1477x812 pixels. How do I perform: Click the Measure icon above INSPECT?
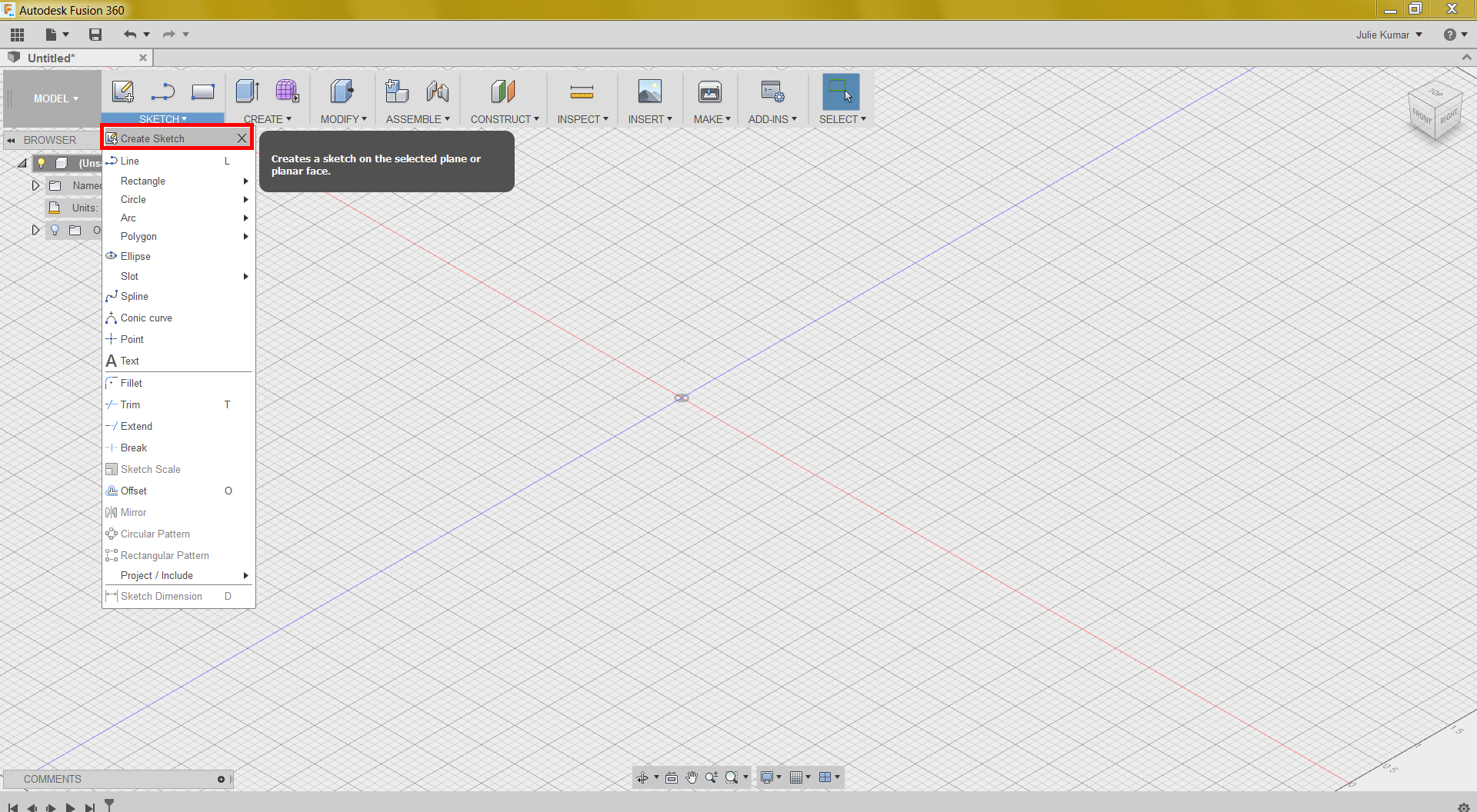582,92
